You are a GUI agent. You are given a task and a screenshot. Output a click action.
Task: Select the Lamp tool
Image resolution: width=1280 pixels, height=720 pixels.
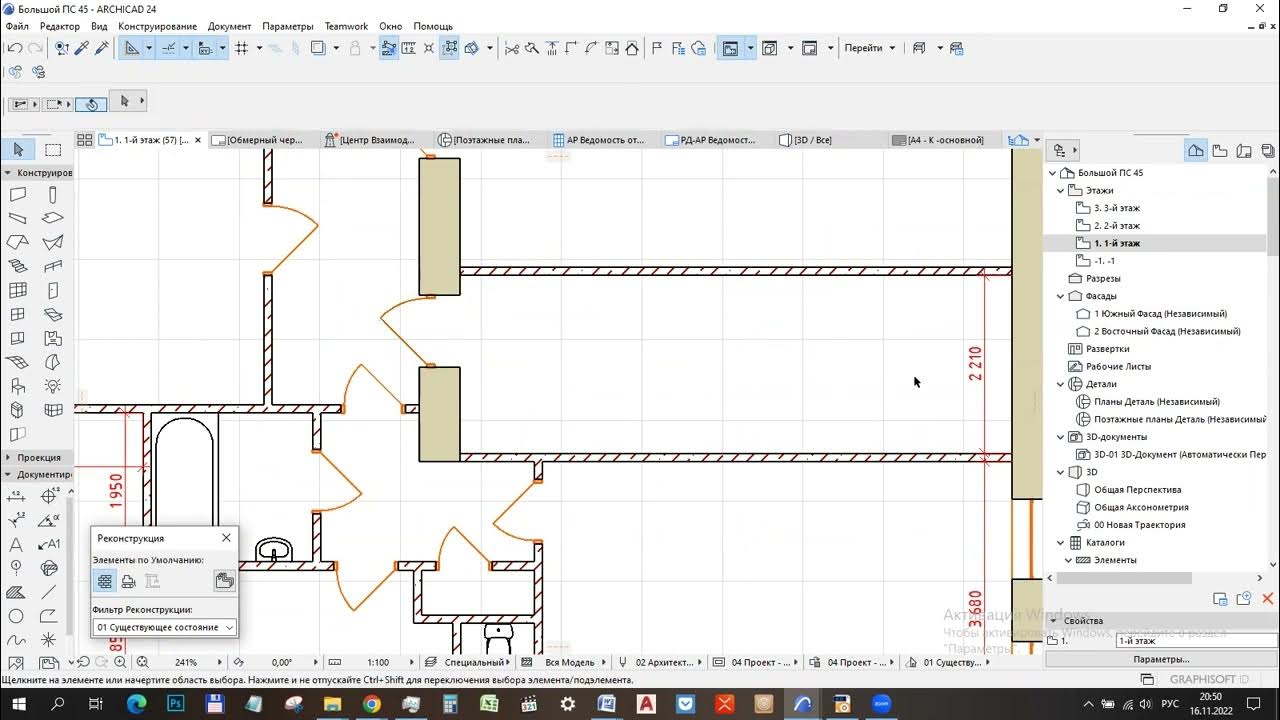53,387
